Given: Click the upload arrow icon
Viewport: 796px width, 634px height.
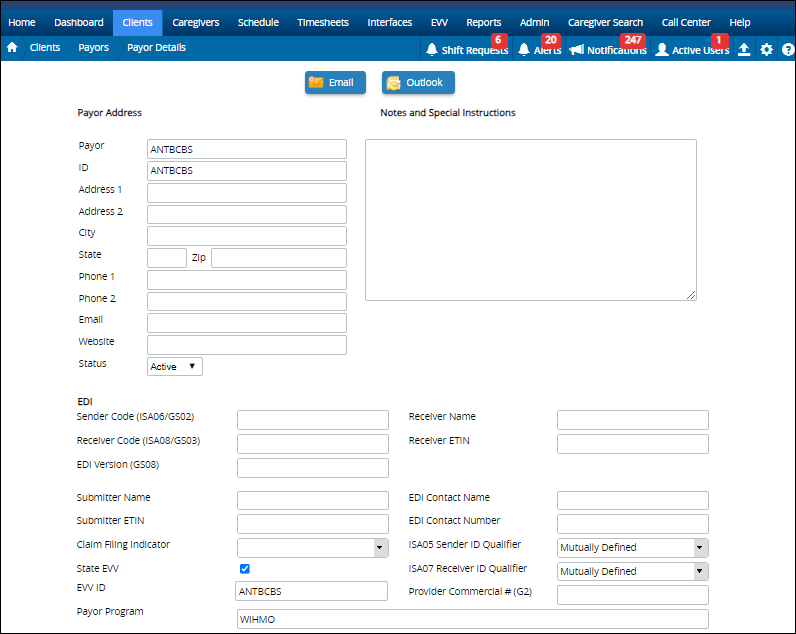Looking at the screenshot, I should click(744, 49).
